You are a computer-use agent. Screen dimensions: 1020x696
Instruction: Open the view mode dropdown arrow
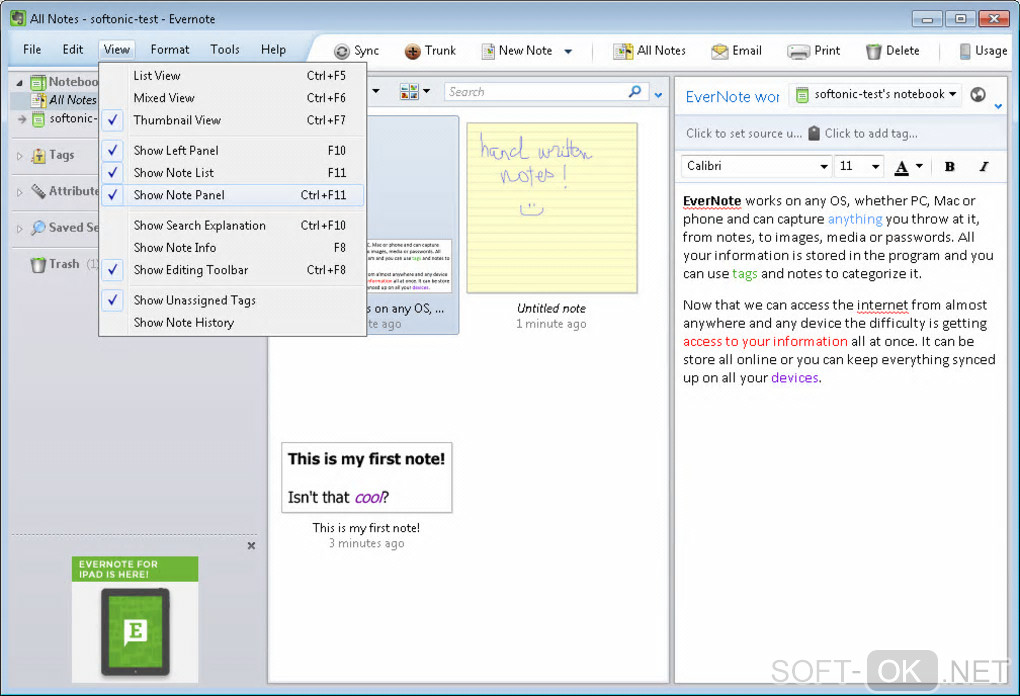pyautogui.click(x=427, y=92)
